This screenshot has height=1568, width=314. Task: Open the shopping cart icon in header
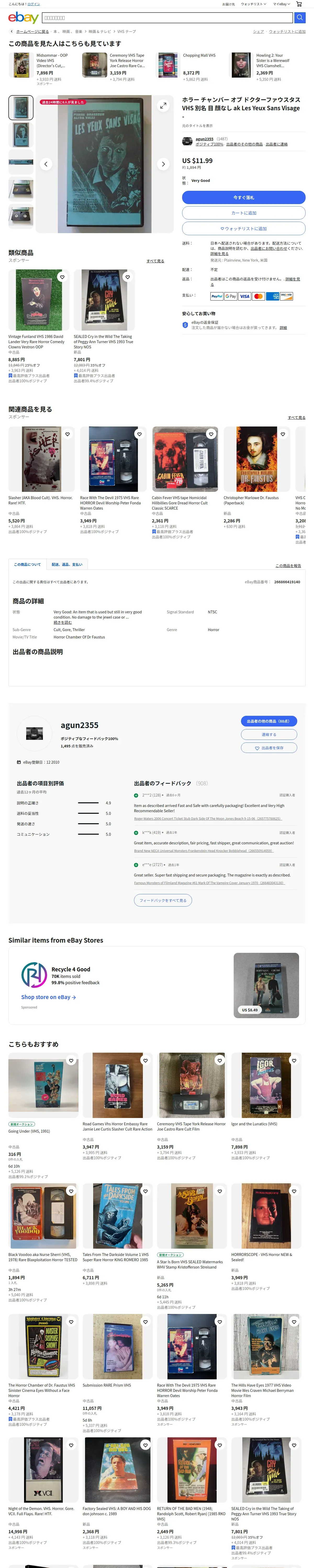point(299,4)
